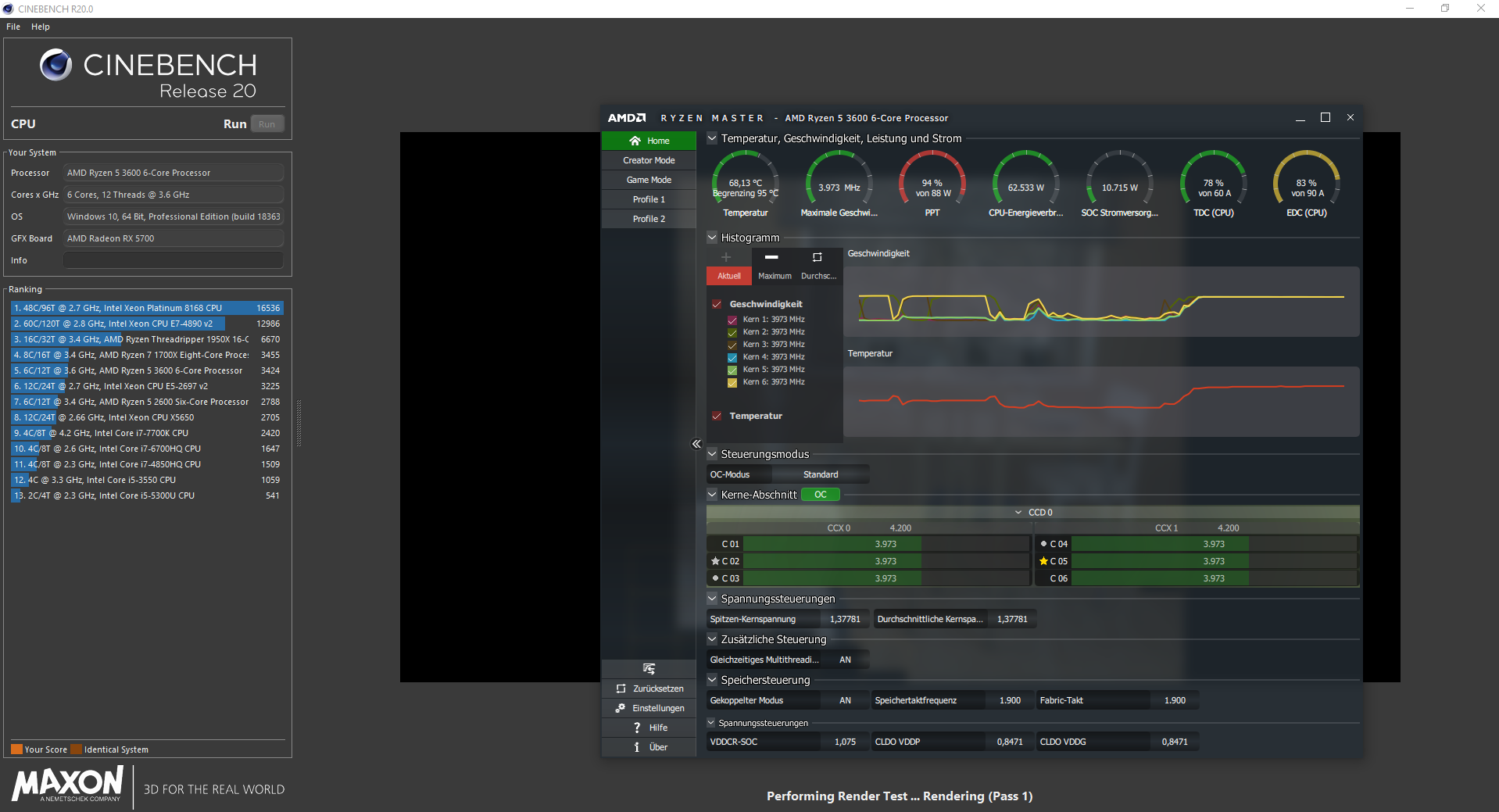Viewport: 1499px width, 812px height.
Task: Collapse the Speichersteuerung section
Action: click(x=712, y=680)
